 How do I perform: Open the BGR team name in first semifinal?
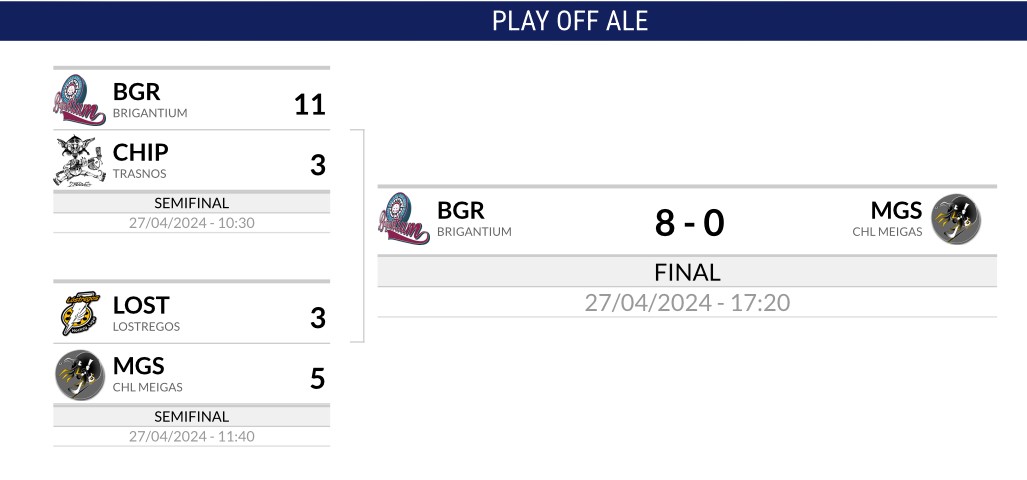click(136, 91)
